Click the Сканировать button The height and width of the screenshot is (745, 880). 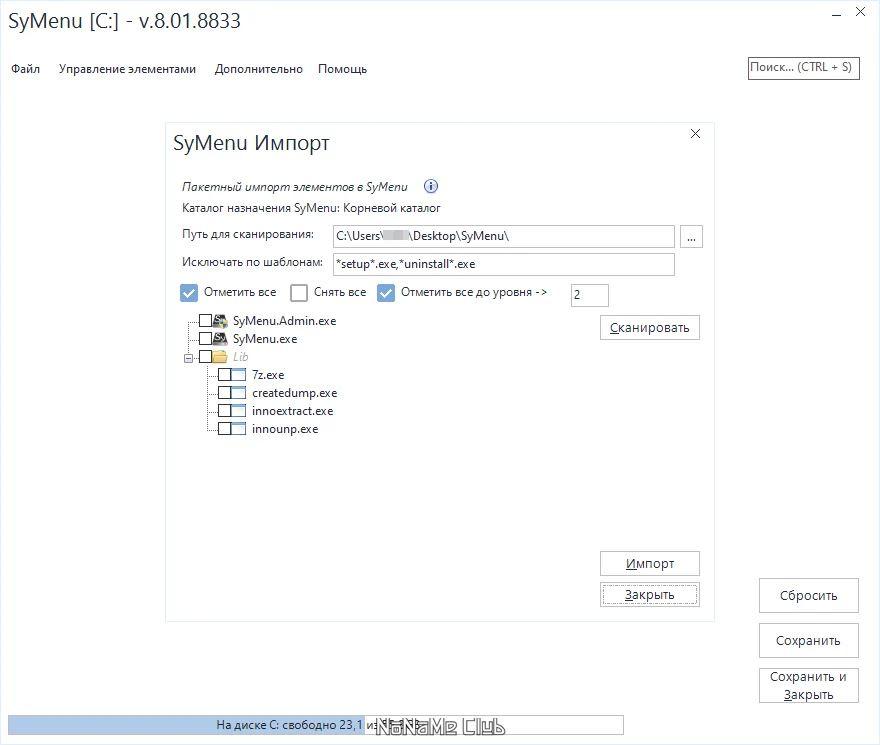point(650,327)
